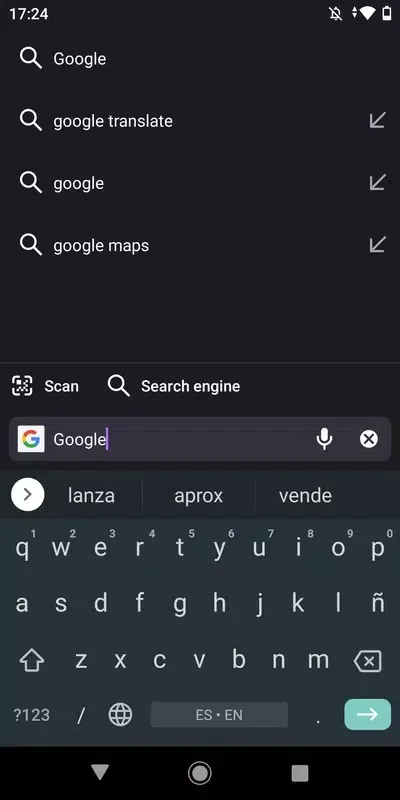Tap the globe language switch key
Viewport: 400px width, 800px height.
pos(120,714)
